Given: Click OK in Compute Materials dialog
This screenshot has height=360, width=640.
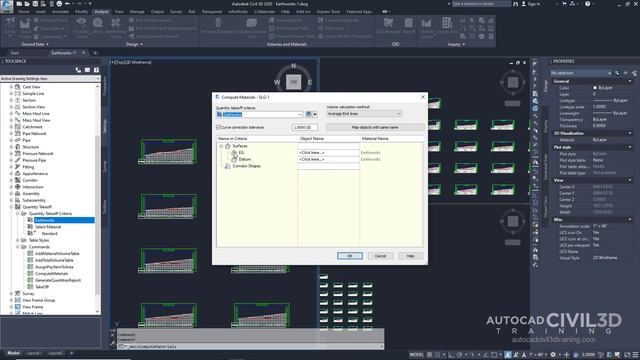Looking at the screenshot, I should [350, 256].
